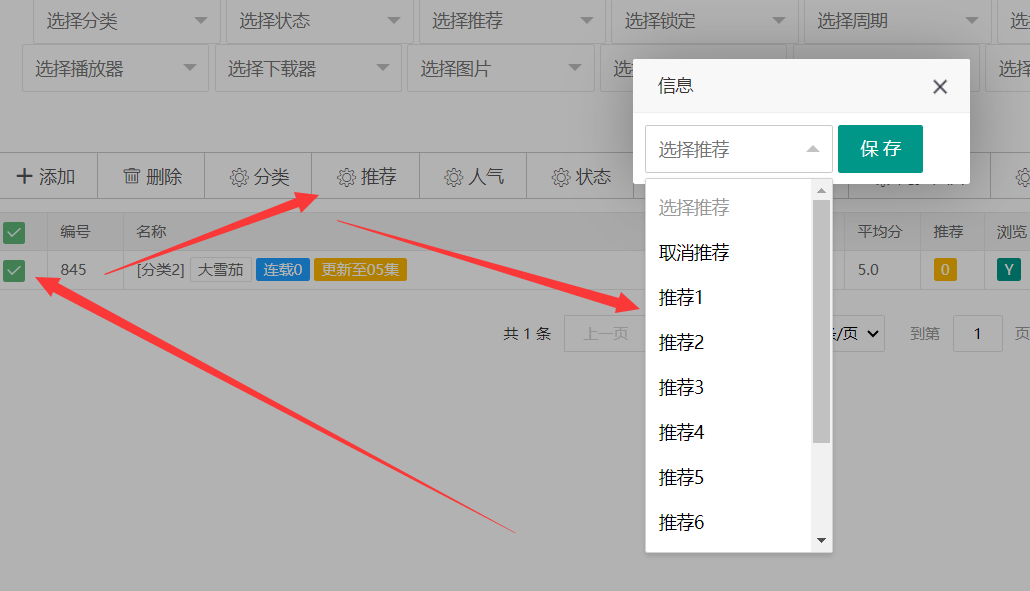Screen dimensions: 1030x591
Task: Click the 共 1 条 total count text
Action: click(x=527, y=334)
